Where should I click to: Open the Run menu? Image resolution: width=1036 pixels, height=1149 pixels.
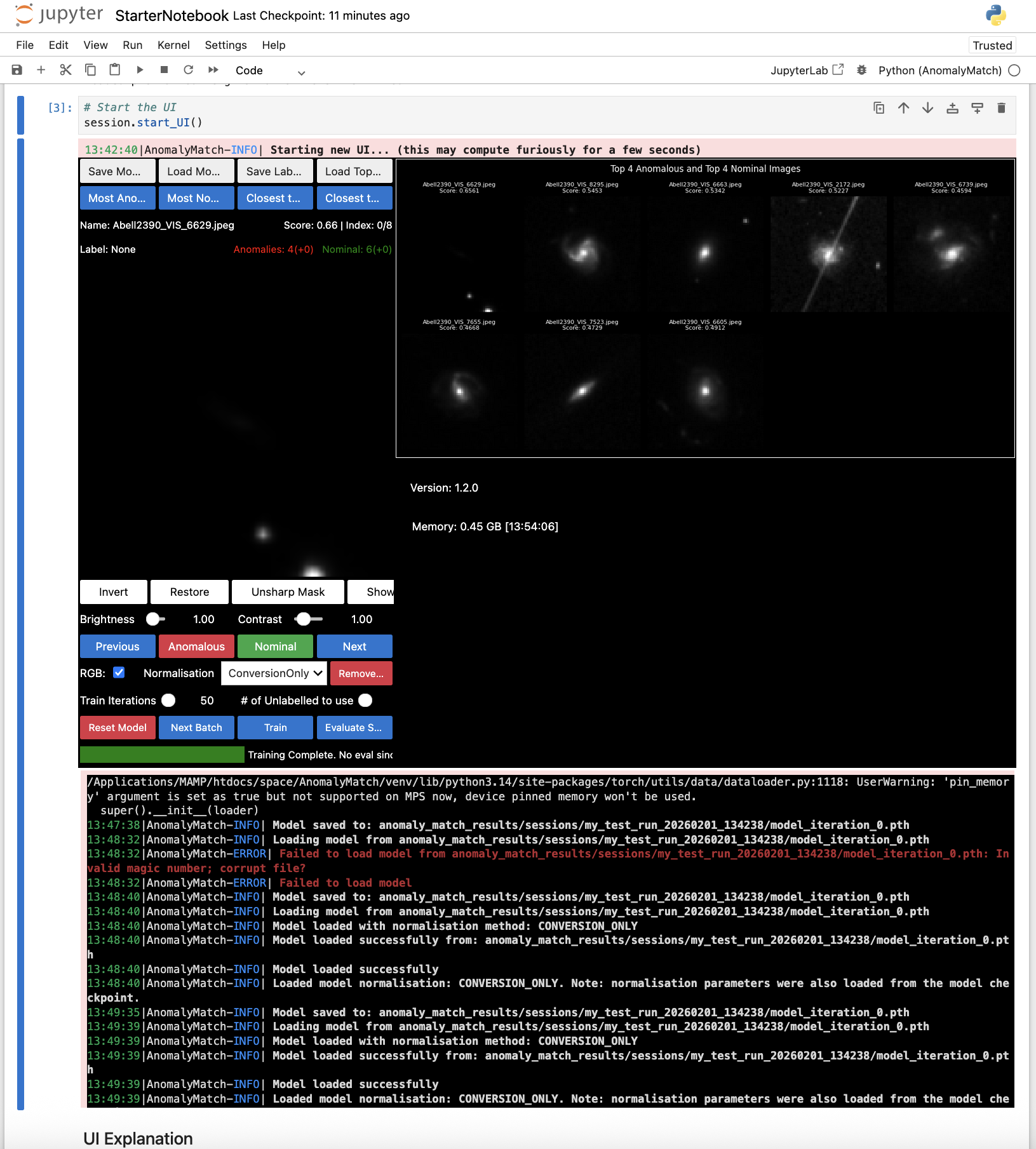pos(132,45)
